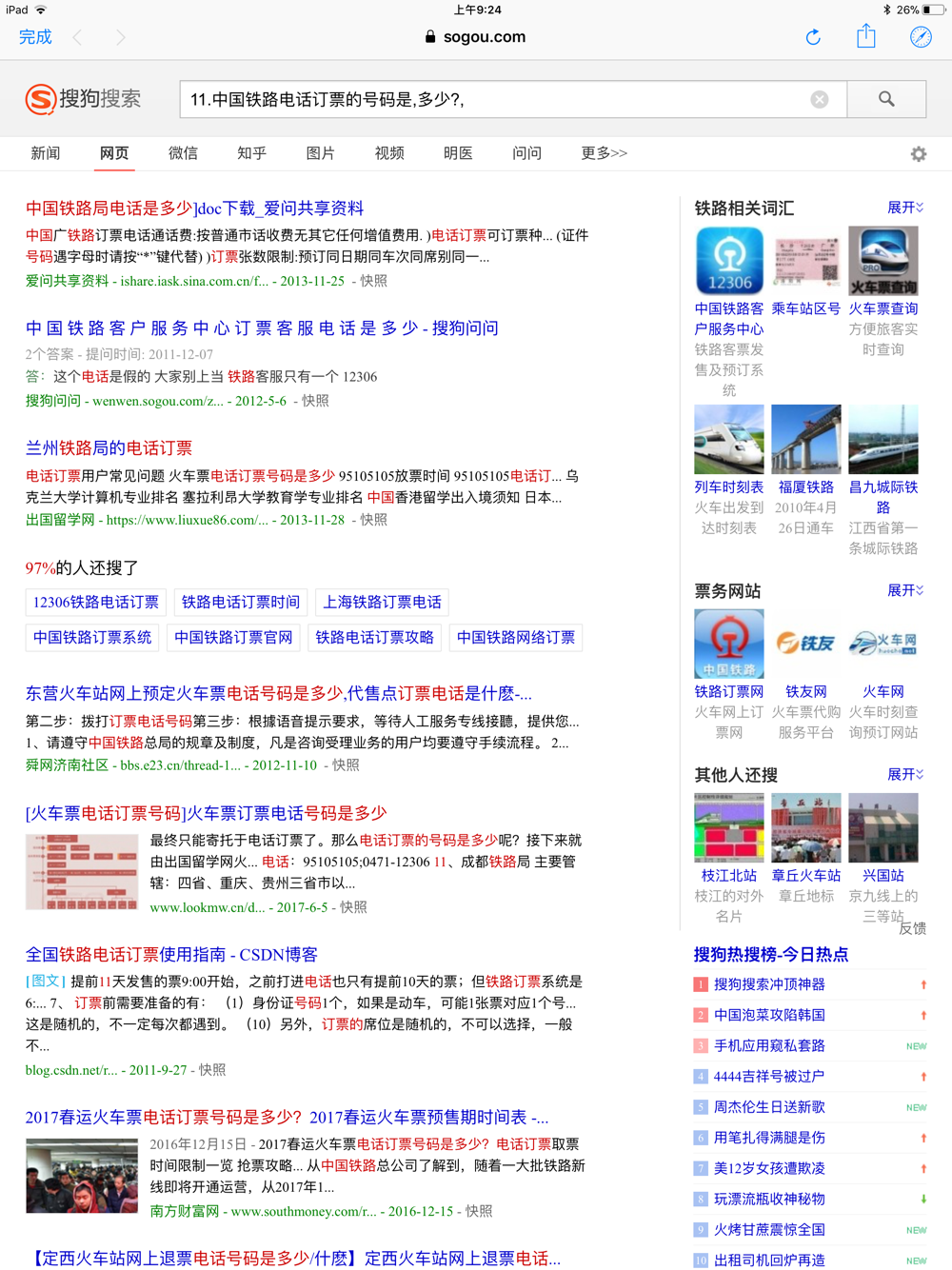
Task: Open crowd photo of 2017春运 result
Action: 82,1176
